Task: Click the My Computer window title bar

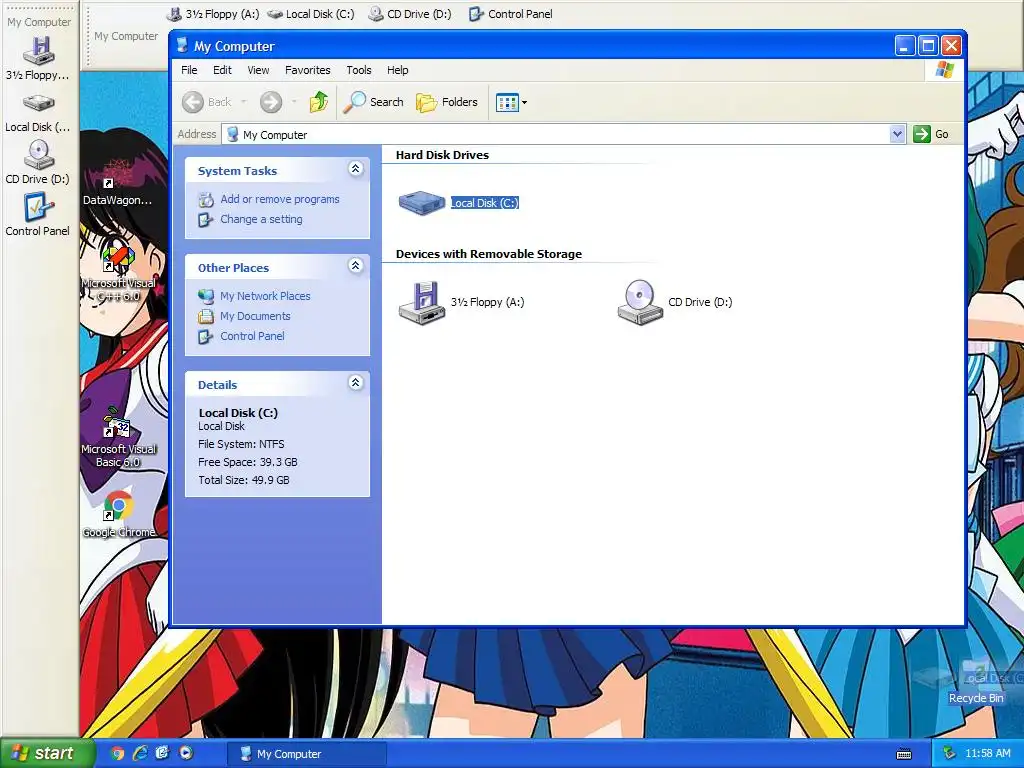Action: pos(532,46)
